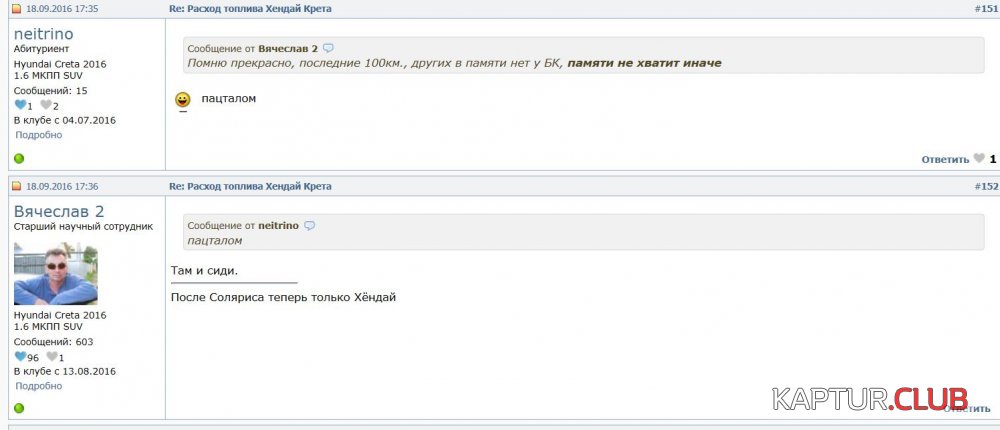Click the blue heart showing 96 for Вячеслав 2
The width and height of the screenshot is (1000, 430).
(20, 357)
